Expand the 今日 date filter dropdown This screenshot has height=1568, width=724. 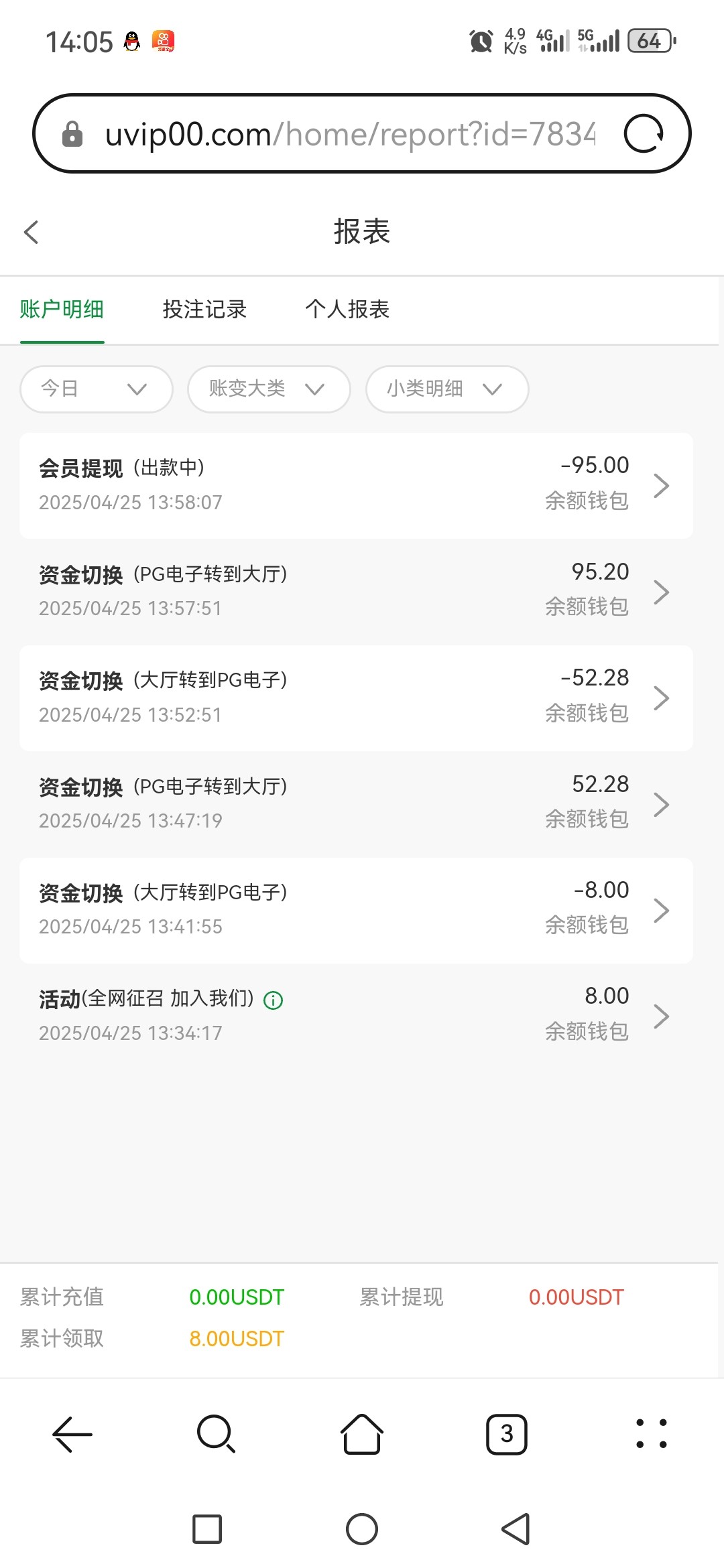pyautogui.click(x=97, y=389)
